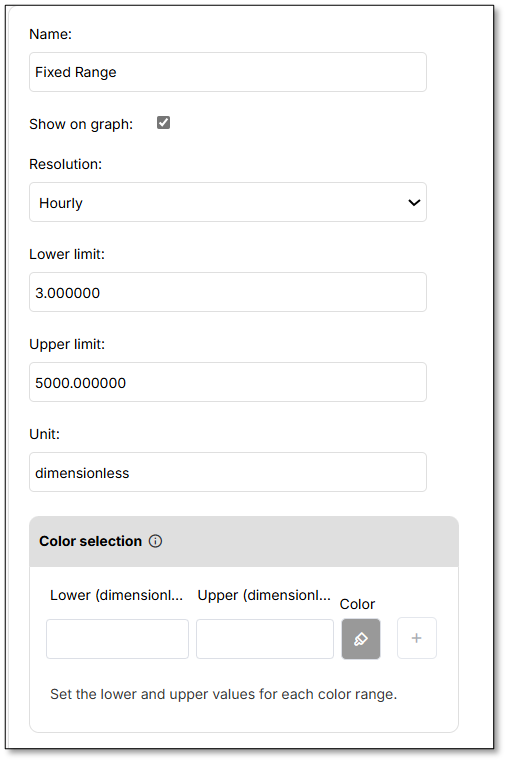Image resolution: width=507 pixels, height=762 pixels.
Task: Focus the Name field containing Fixed Range
Action: click(228, 72)
